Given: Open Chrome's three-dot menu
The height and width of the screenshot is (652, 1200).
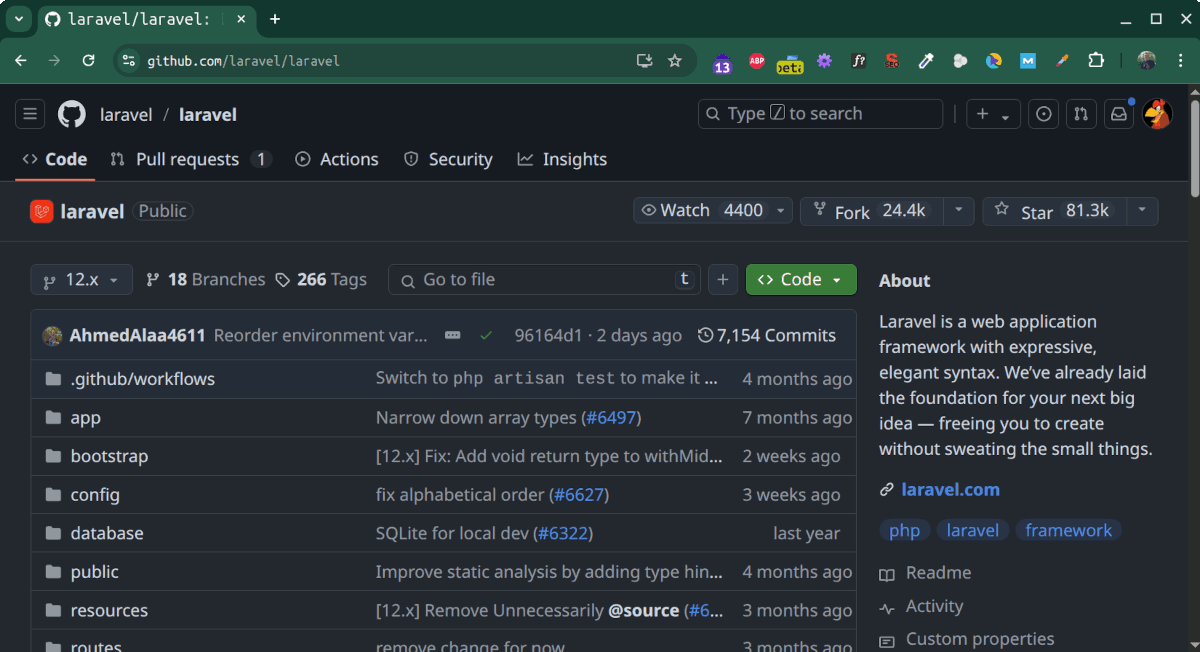Looking at the screenshot, I should pyautogui.click(x=1180, y=61).
